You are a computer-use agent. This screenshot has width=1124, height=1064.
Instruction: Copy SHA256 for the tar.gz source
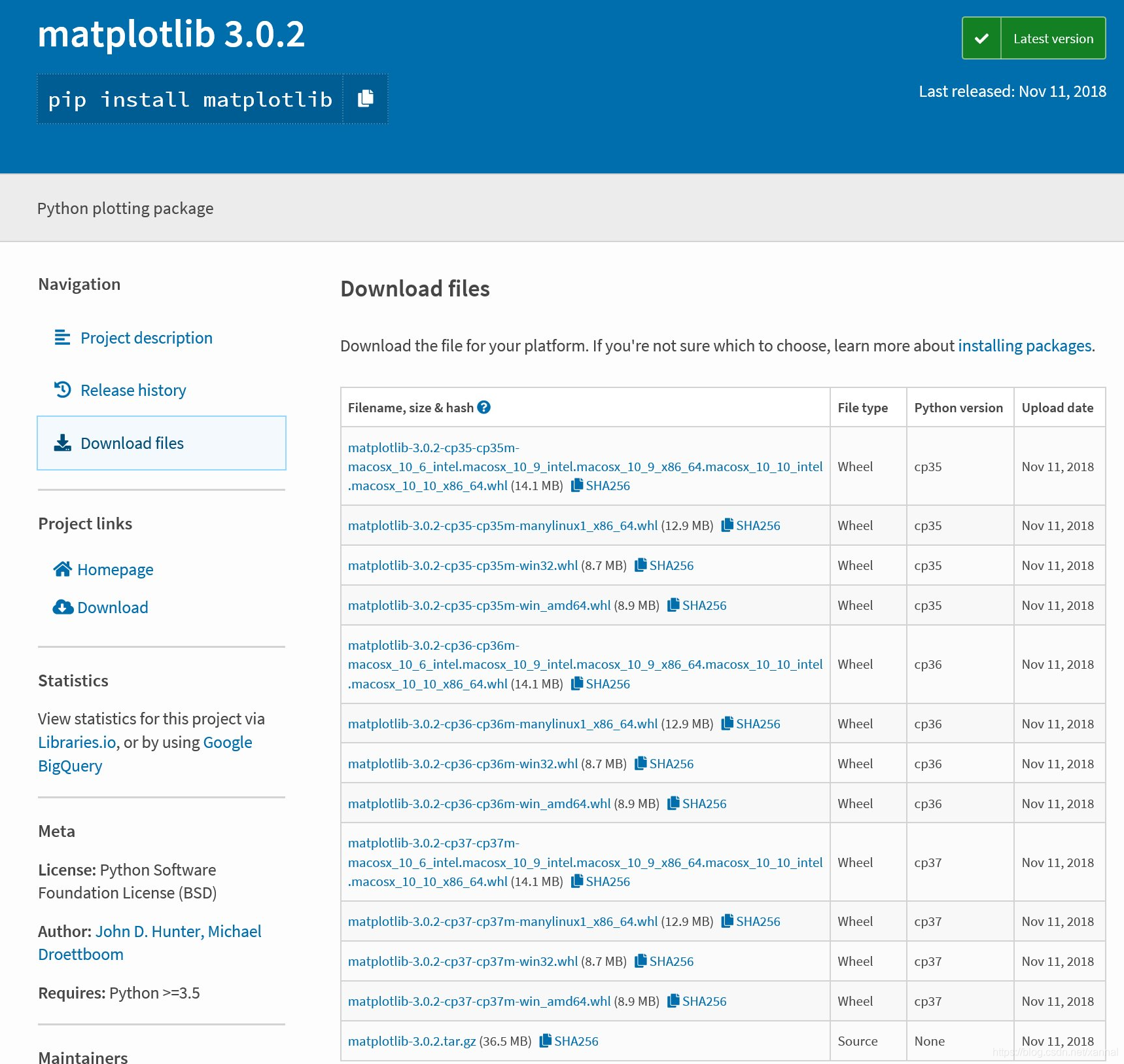tap(569, 1041)
